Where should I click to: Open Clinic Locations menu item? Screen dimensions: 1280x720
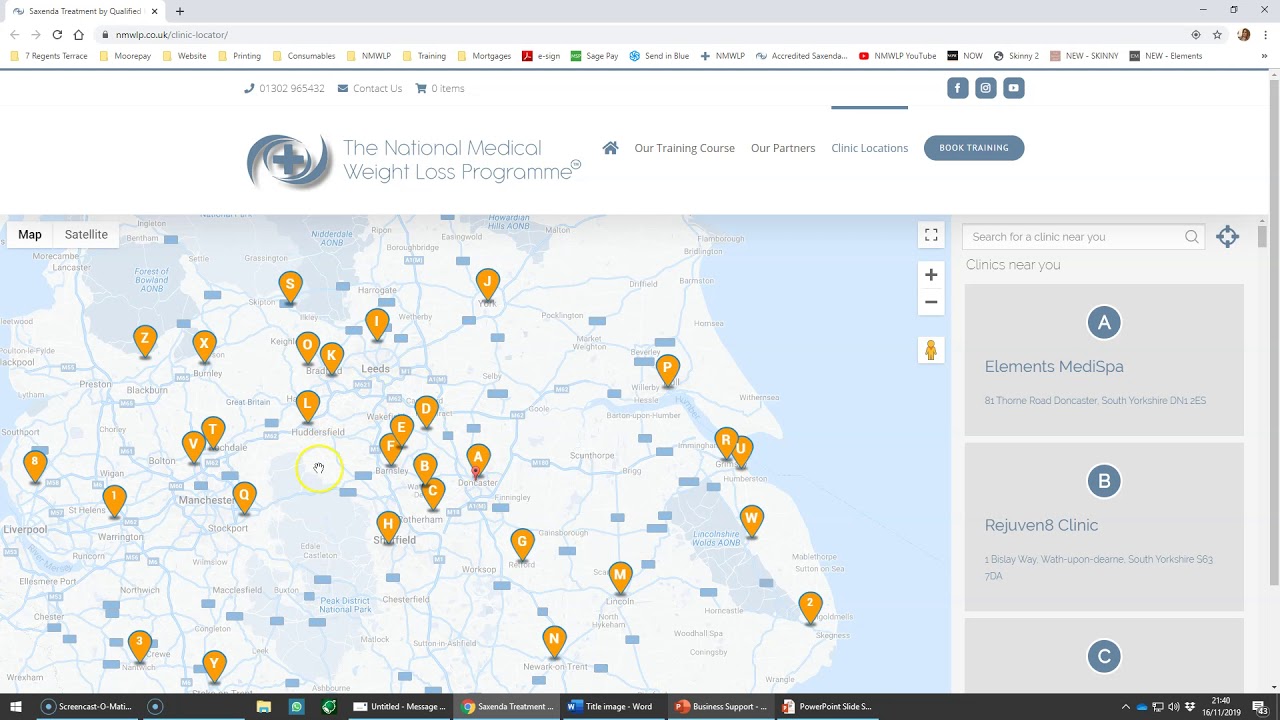pyautogui.click(x=870, y=148)
